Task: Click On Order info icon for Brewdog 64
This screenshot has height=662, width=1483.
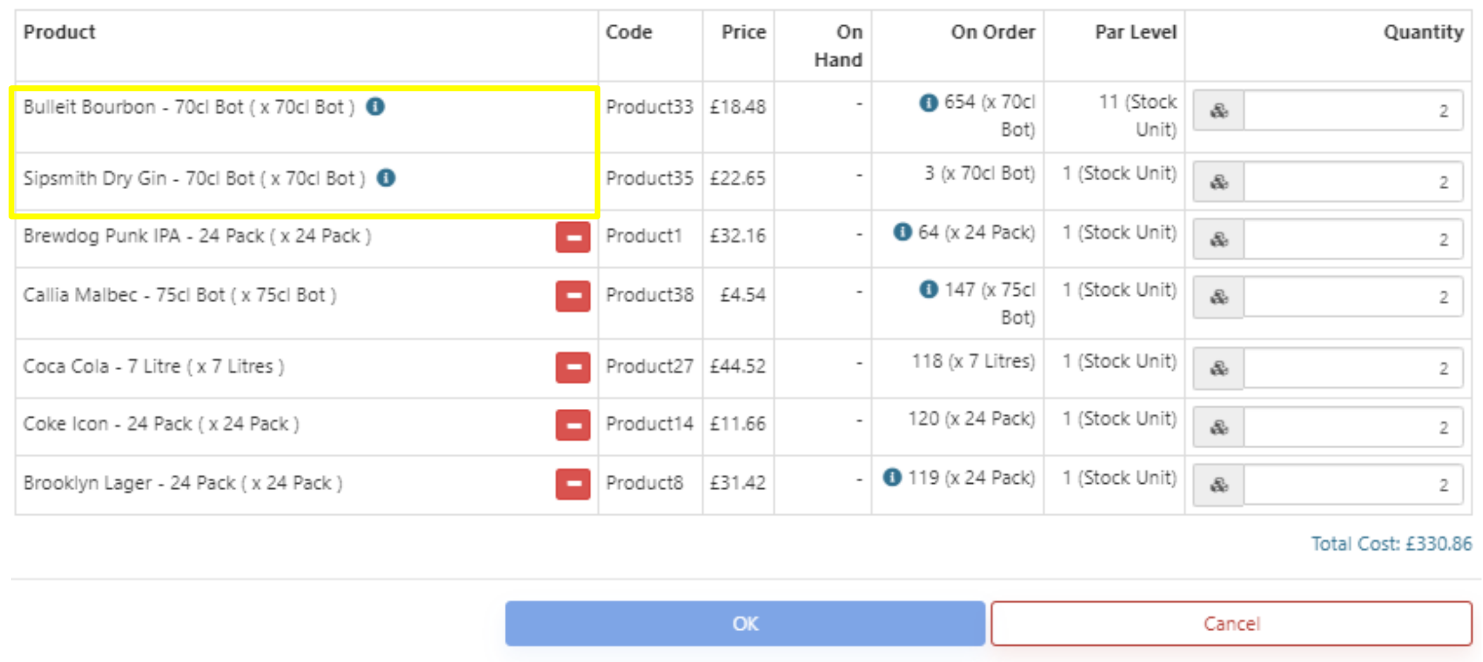Action: pos(902,232)
